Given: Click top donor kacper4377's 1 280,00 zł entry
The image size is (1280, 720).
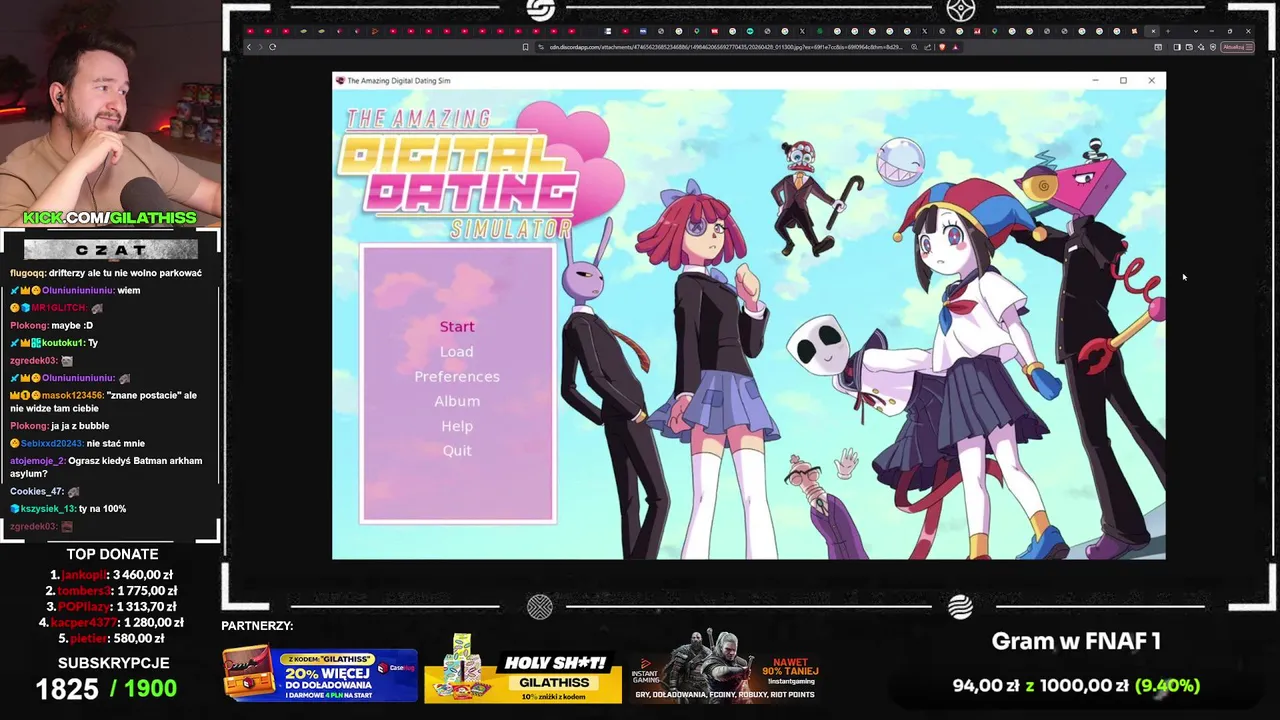Looking at the screenshot, I should [112, 622].
